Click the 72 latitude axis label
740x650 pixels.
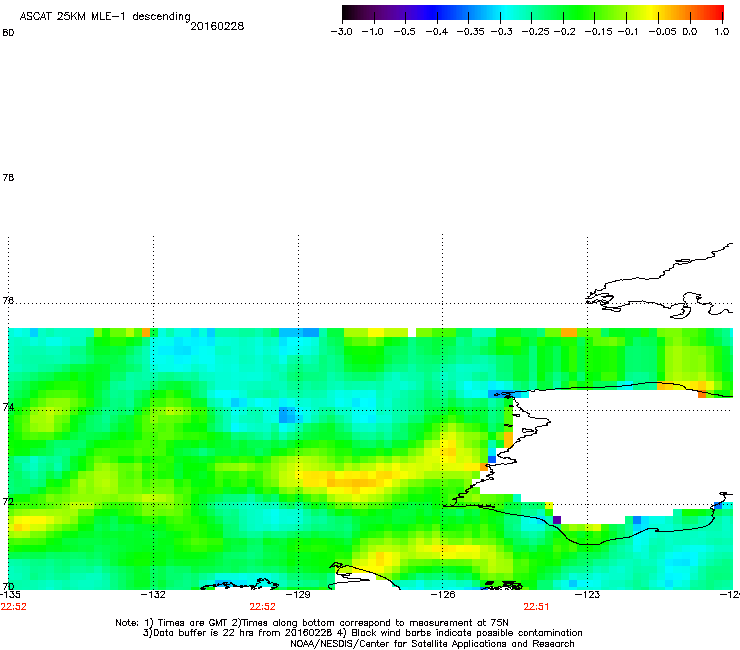click(8, 501)
